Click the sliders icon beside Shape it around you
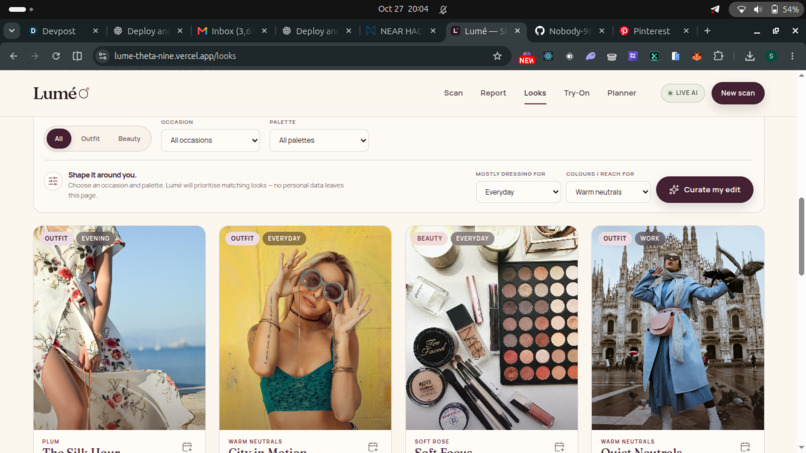Screen dimensions: 806x453 pyautogui.click(x=53, y=181)
